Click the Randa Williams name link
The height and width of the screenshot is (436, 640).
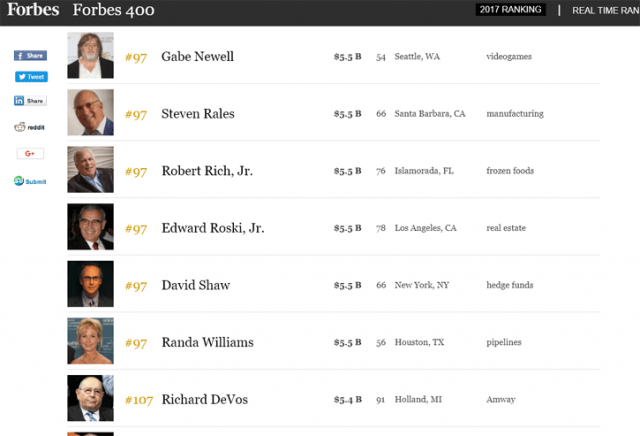[x=207, y=342]
